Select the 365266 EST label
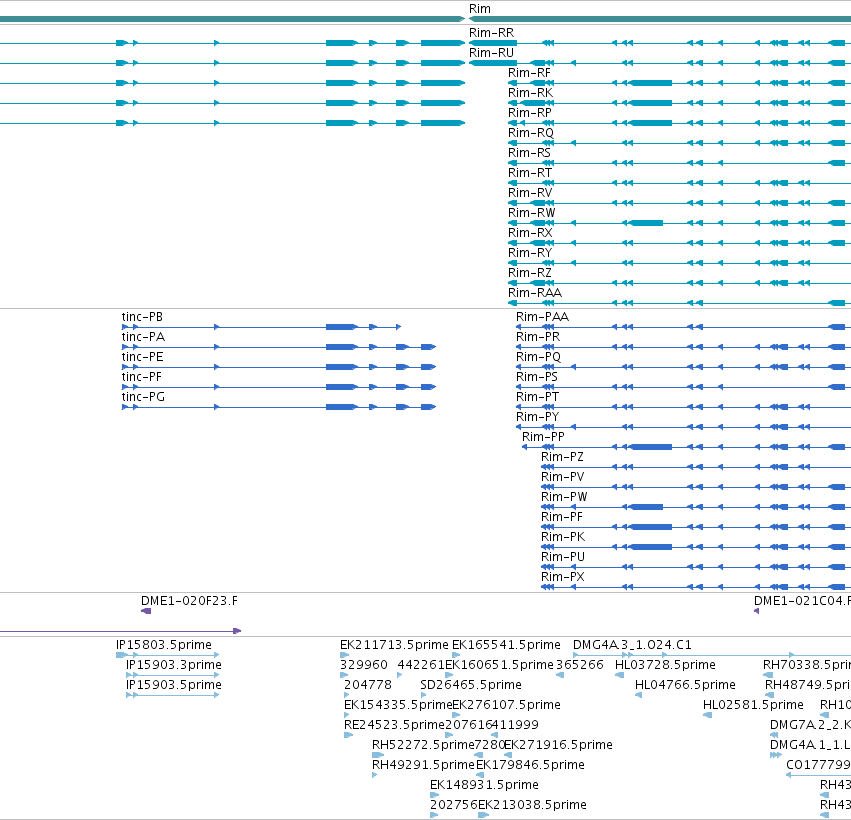This screenshot has height=820, width=851. click(x=580, y=665)
